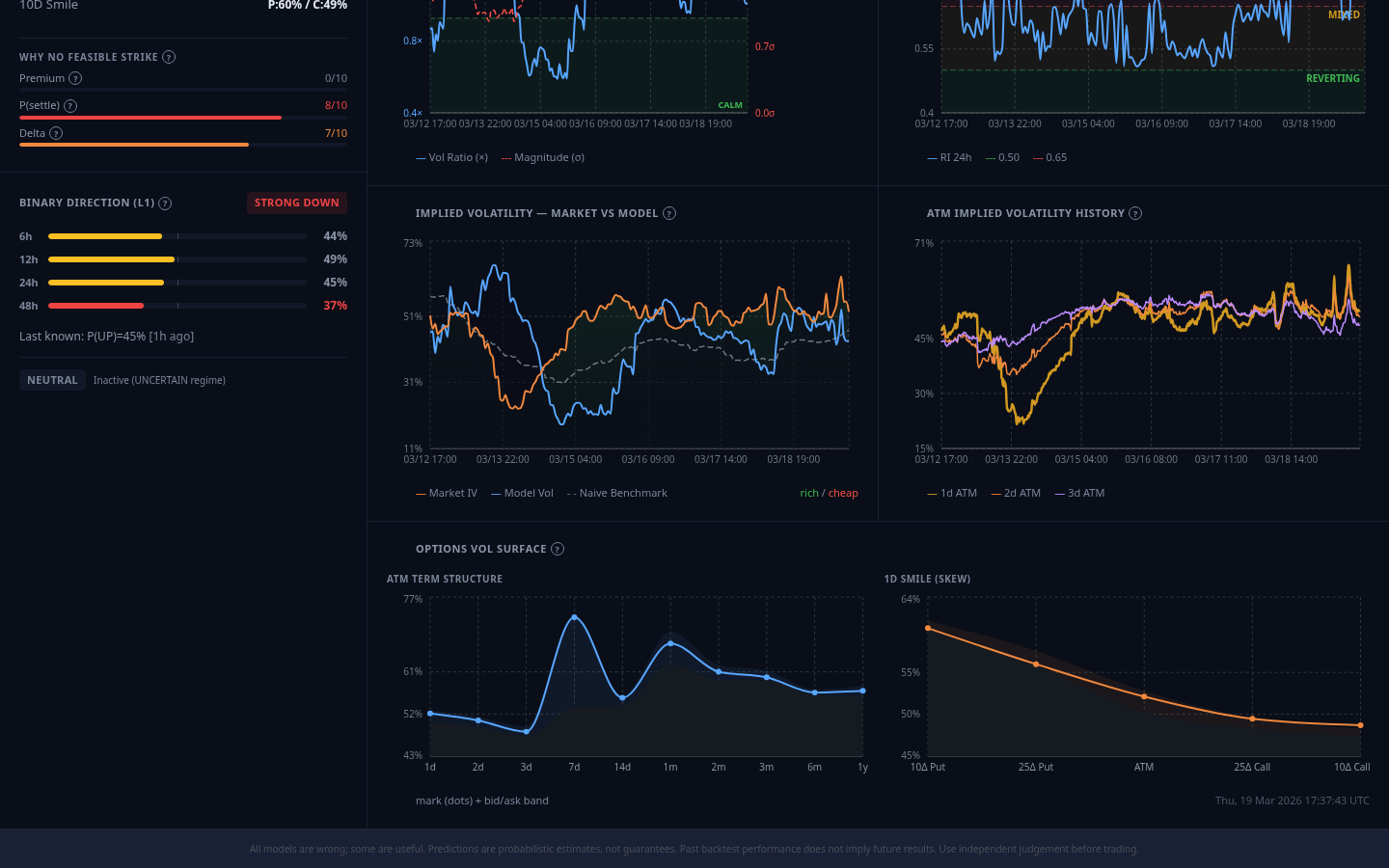Click the STRONG DOWN badge
1389x868 pixels.
(x=296, y=203)
